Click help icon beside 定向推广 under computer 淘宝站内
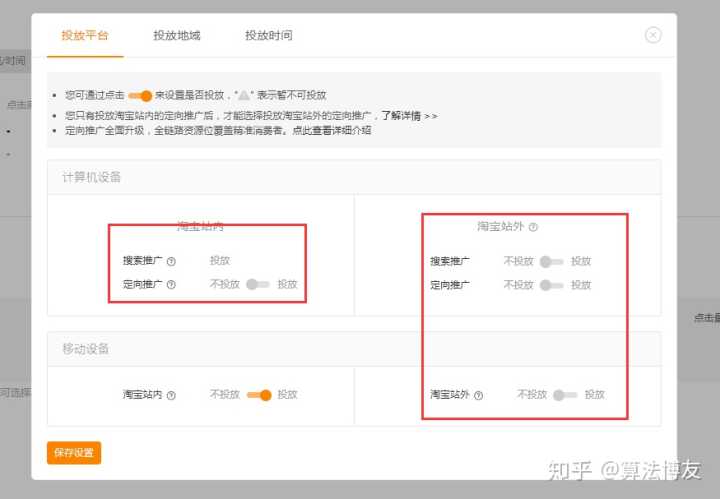720x499 pixels. click(171, 285)
